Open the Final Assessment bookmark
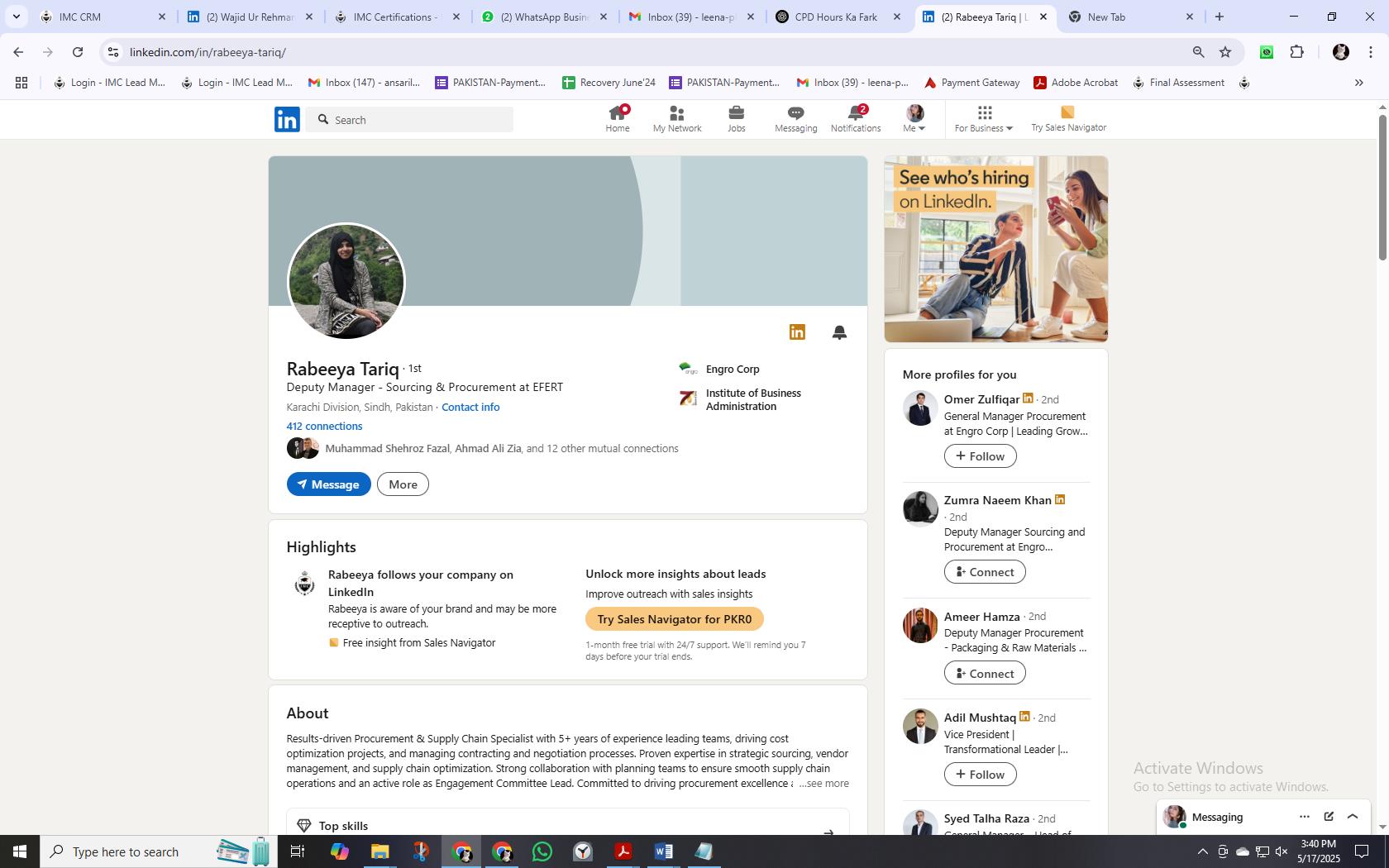1389x868 pixels. 1178,83
